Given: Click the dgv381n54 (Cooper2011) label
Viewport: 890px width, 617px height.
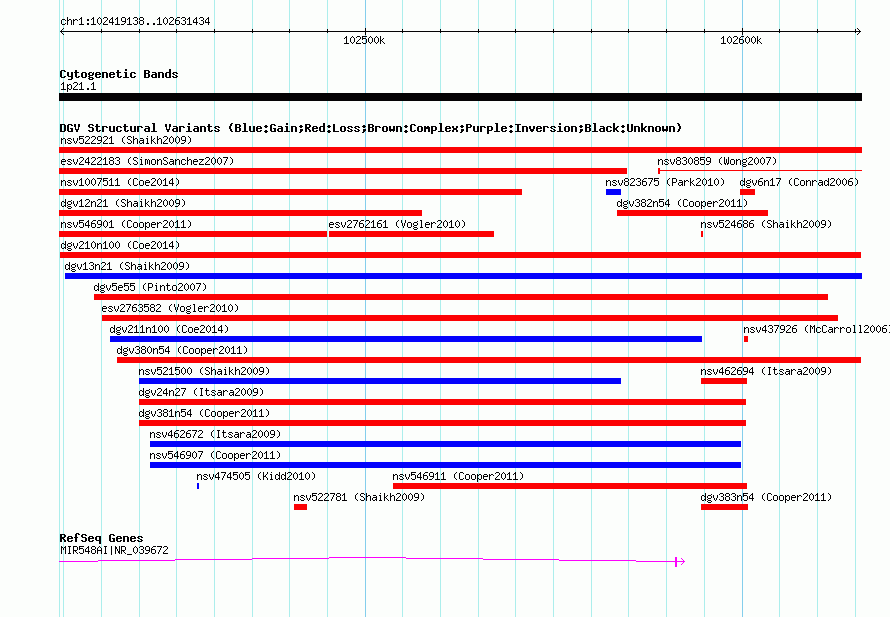Looking at the screenshot, I should [x=204, y=413].
